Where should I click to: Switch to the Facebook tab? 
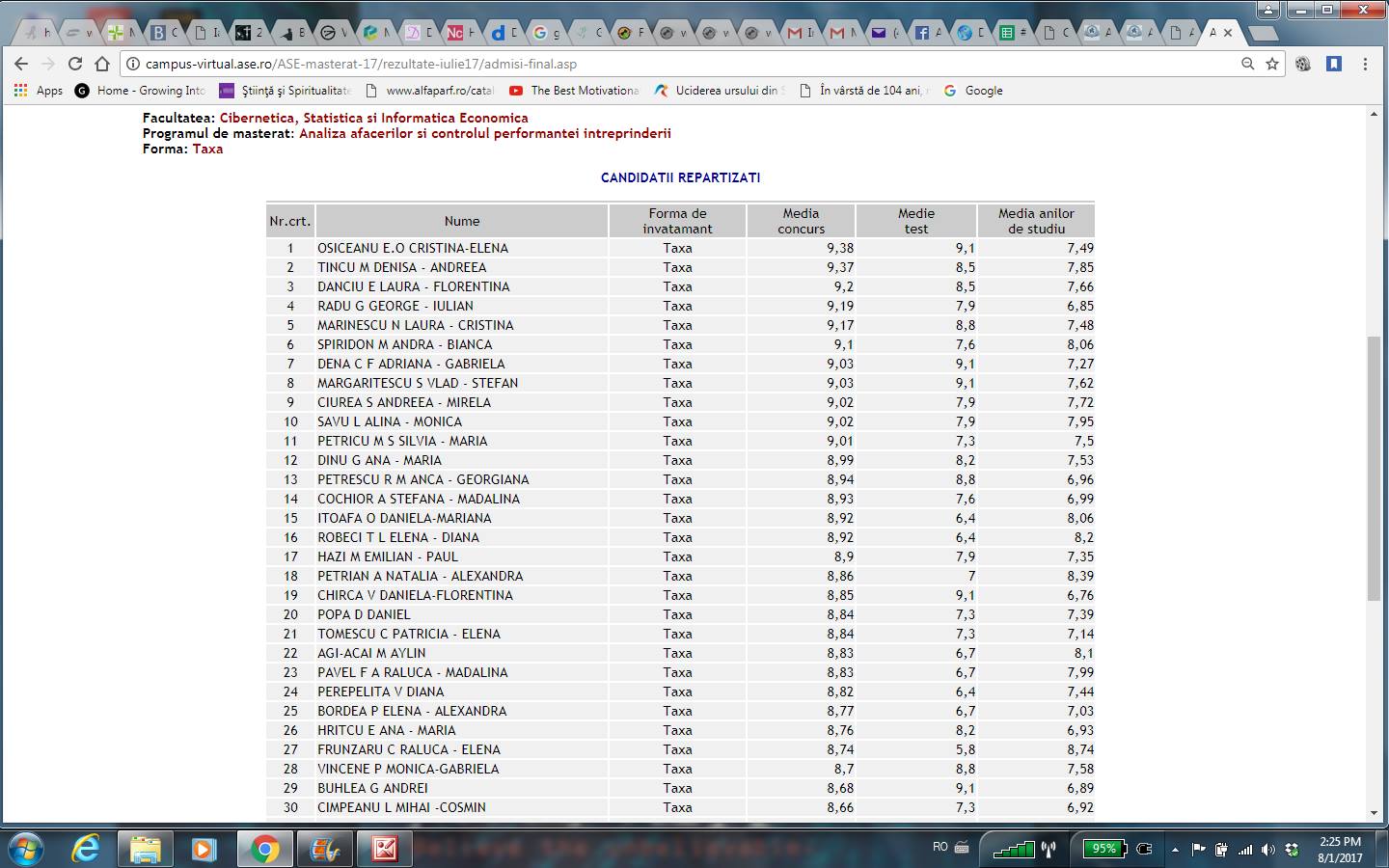(929, 32)
